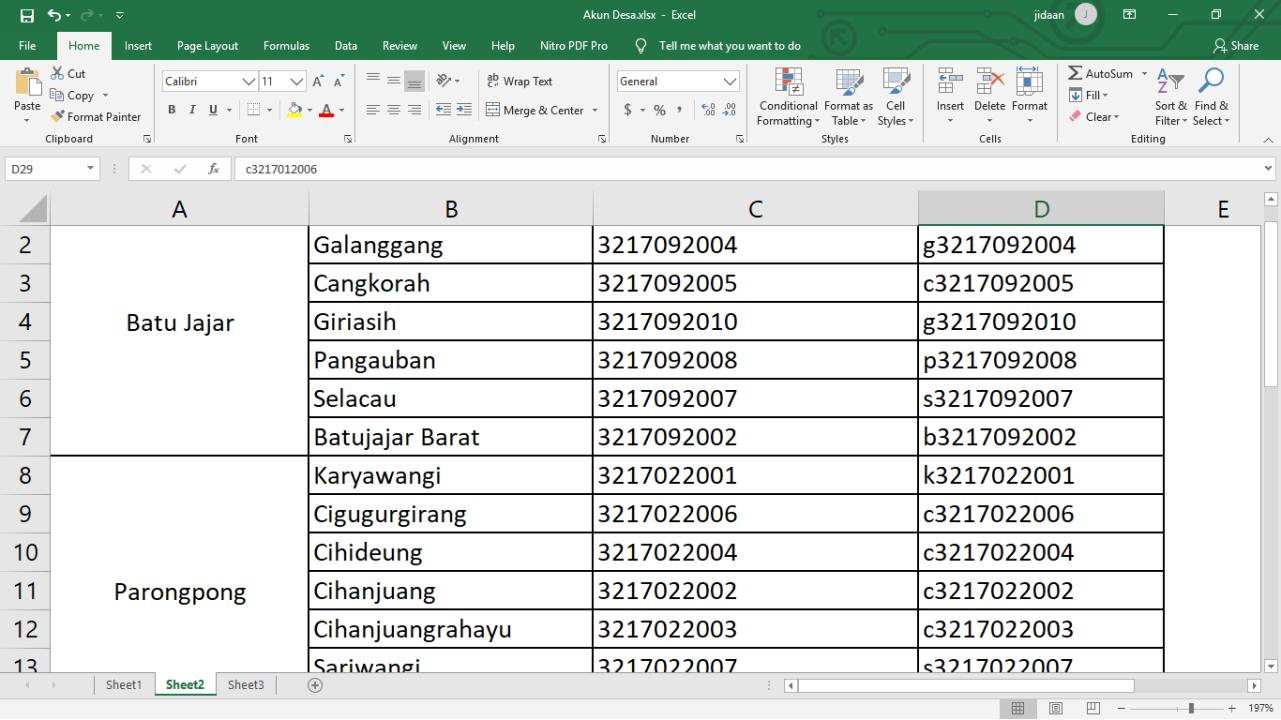Screen dimensions: 1281x720
Task: Click the zoom slider in status bar
Action: pyautogui.click(x=1190, y=708)
